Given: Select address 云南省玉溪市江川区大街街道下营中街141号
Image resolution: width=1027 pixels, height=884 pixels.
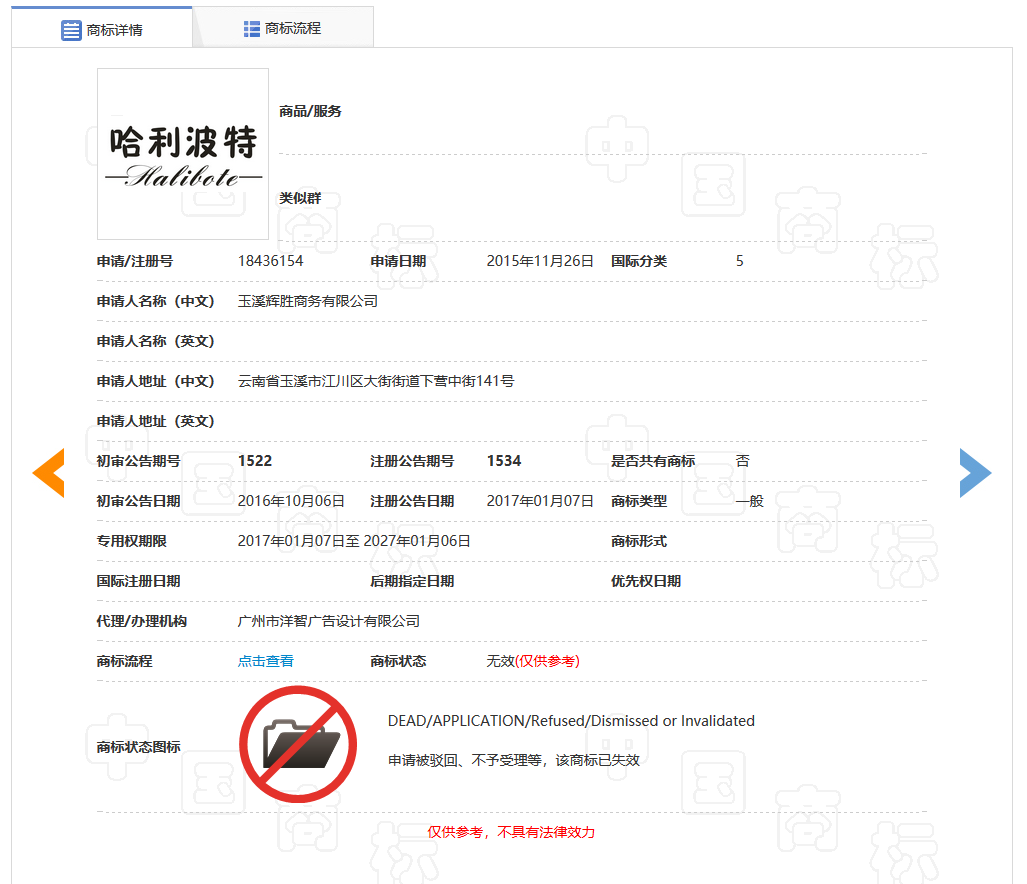Looking at the screenshot, I should (x=375, y=381).
